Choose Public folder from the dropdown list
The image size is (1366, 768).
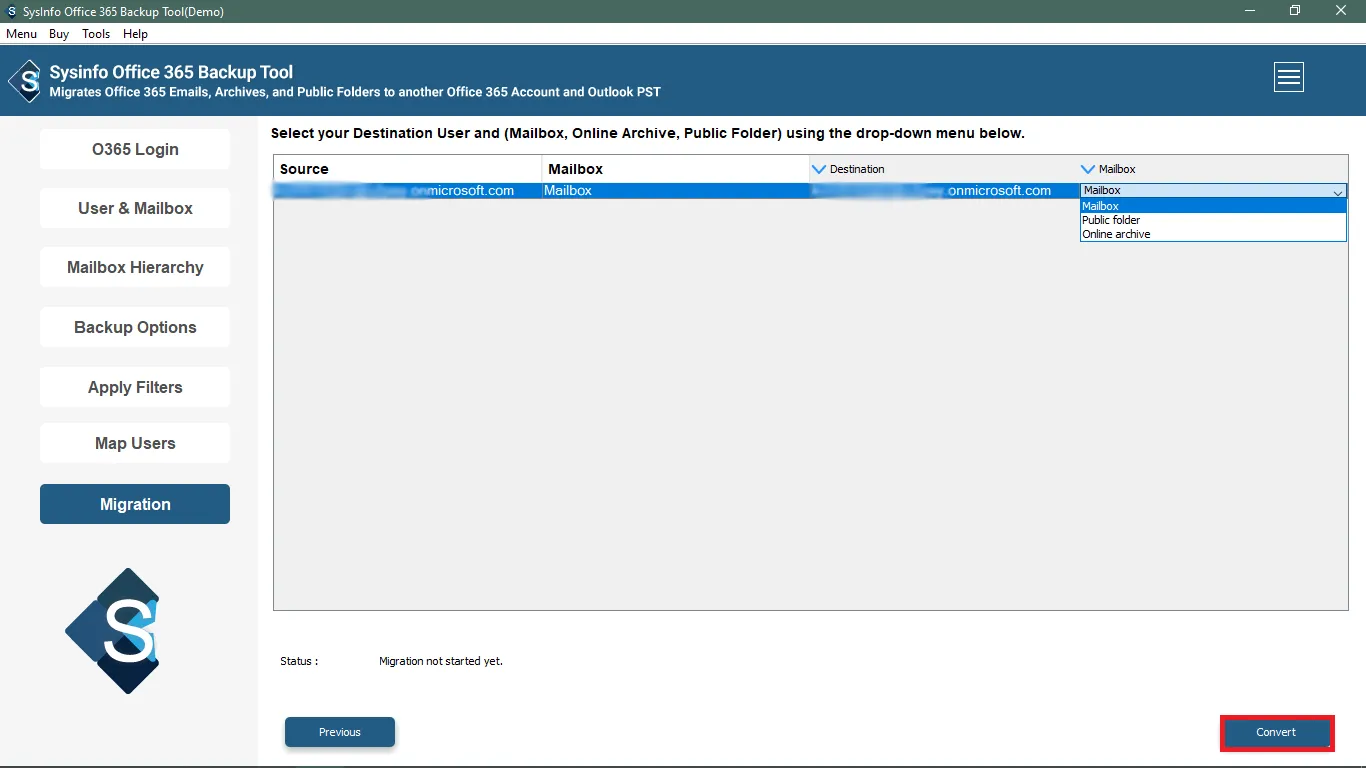tap(1213, 220)
